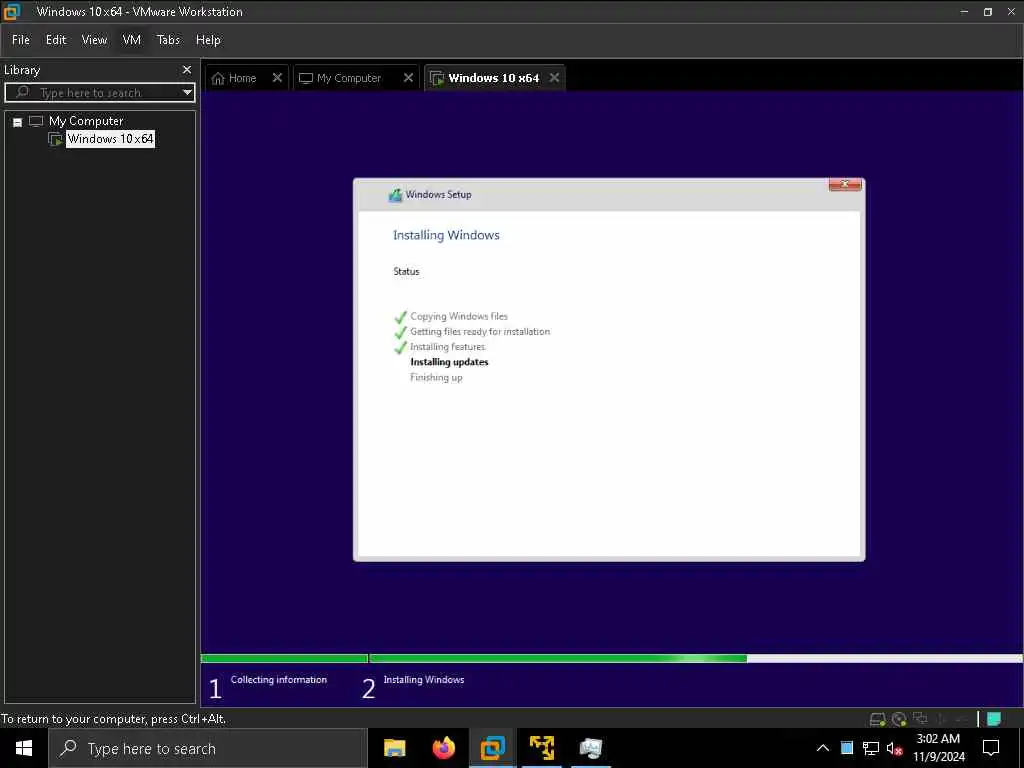
Task: Close the Windows 10 x64 tab
Action: pyautogui.click(x=554, y=78)
